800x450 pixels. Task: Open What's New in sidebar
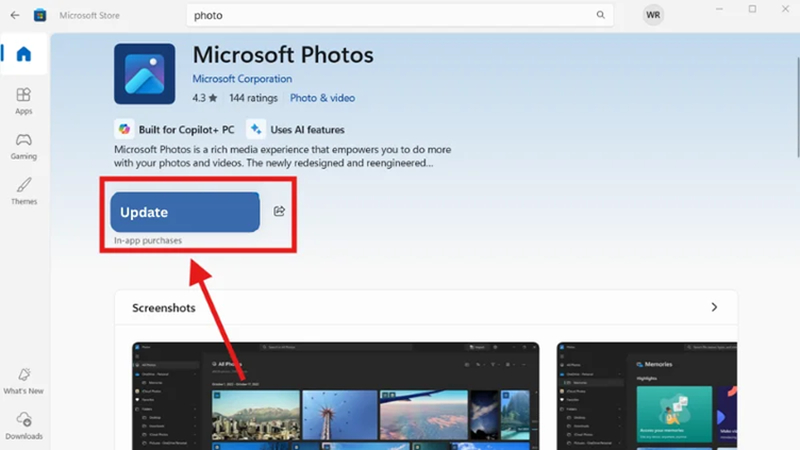pos(23,381)
